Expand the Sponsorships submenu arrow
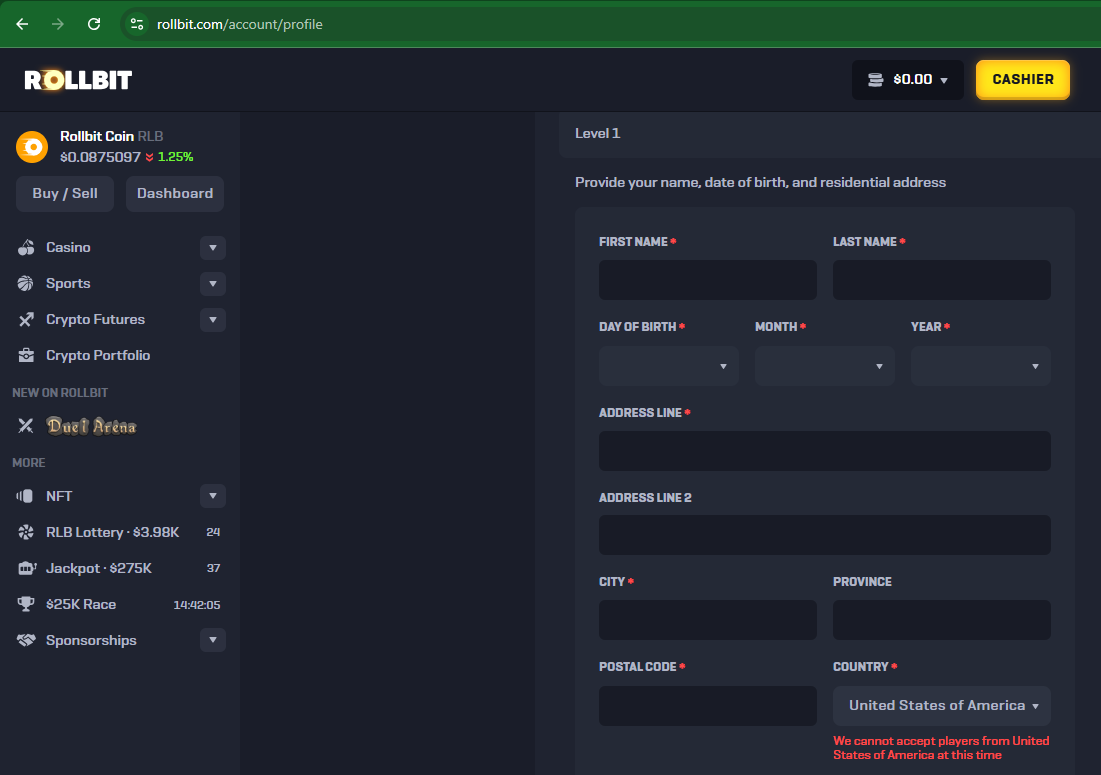Image resolution: width=1101 pixels, height=775 pixels. [212, 641]
